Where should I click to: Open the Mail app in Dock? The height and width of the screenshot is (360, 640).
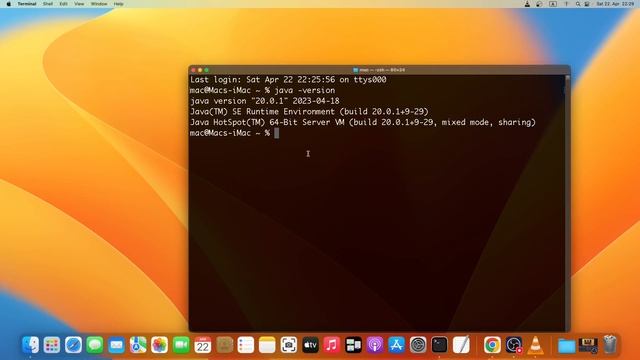pyautogui.click(x=116, y=345)
